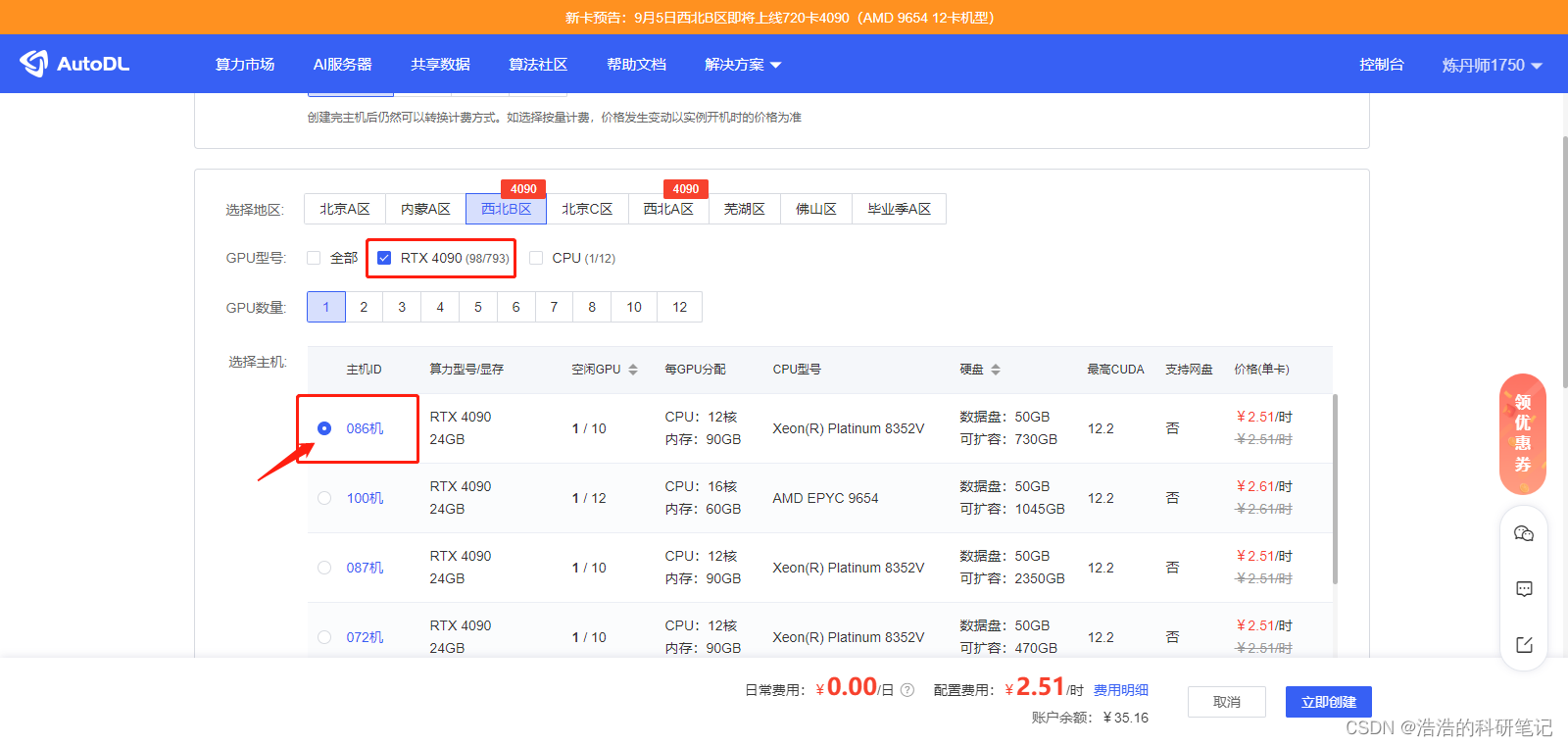This screenshot has height=746, width=1568.
Task: Click the 立即创建 button
Action: point(1329,702)
